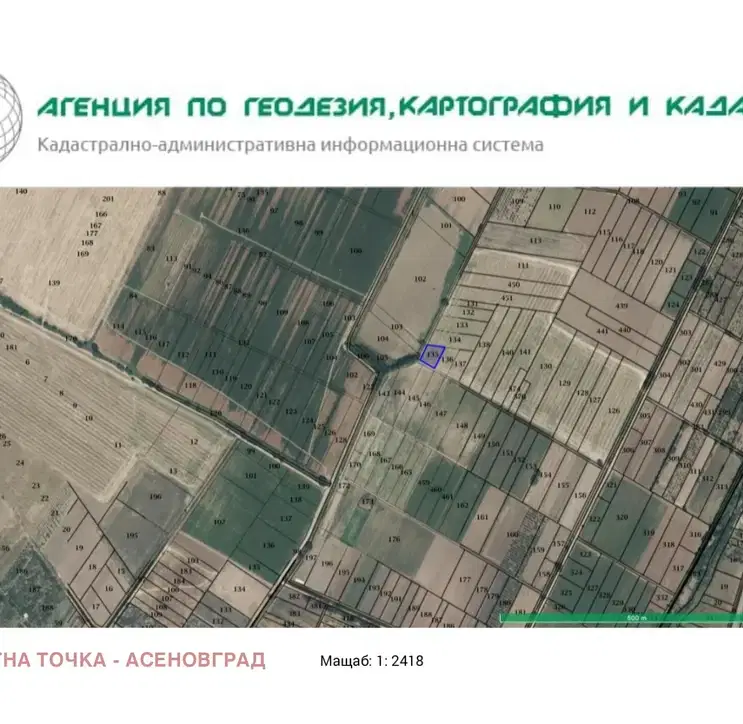The width and height of the screenshot is (743, 724).
Task: Select parcel labeled 129
Action: 564,383
